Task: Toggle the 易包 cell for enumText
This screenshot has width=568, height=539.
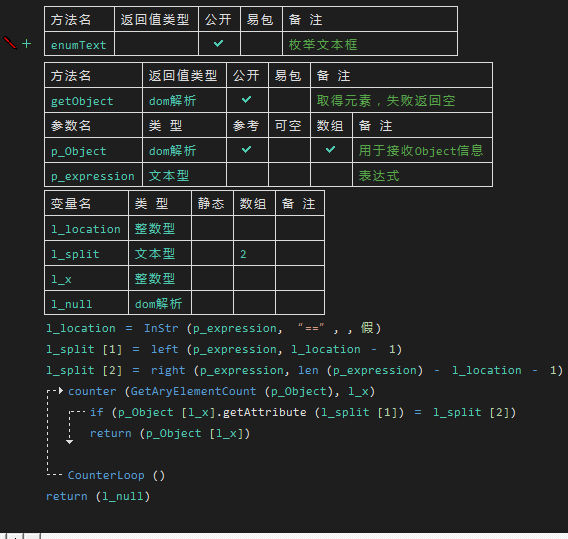Action: pos(261,44)
